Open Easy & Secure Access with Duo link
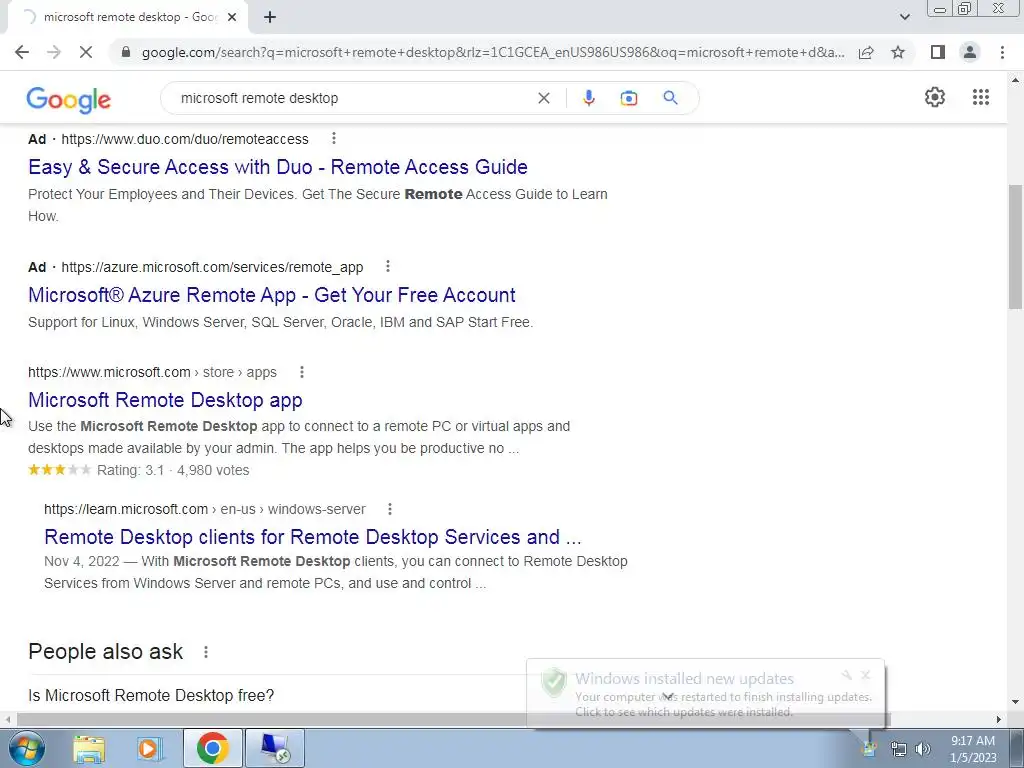 pyautogui.click(x=278, y=167)
